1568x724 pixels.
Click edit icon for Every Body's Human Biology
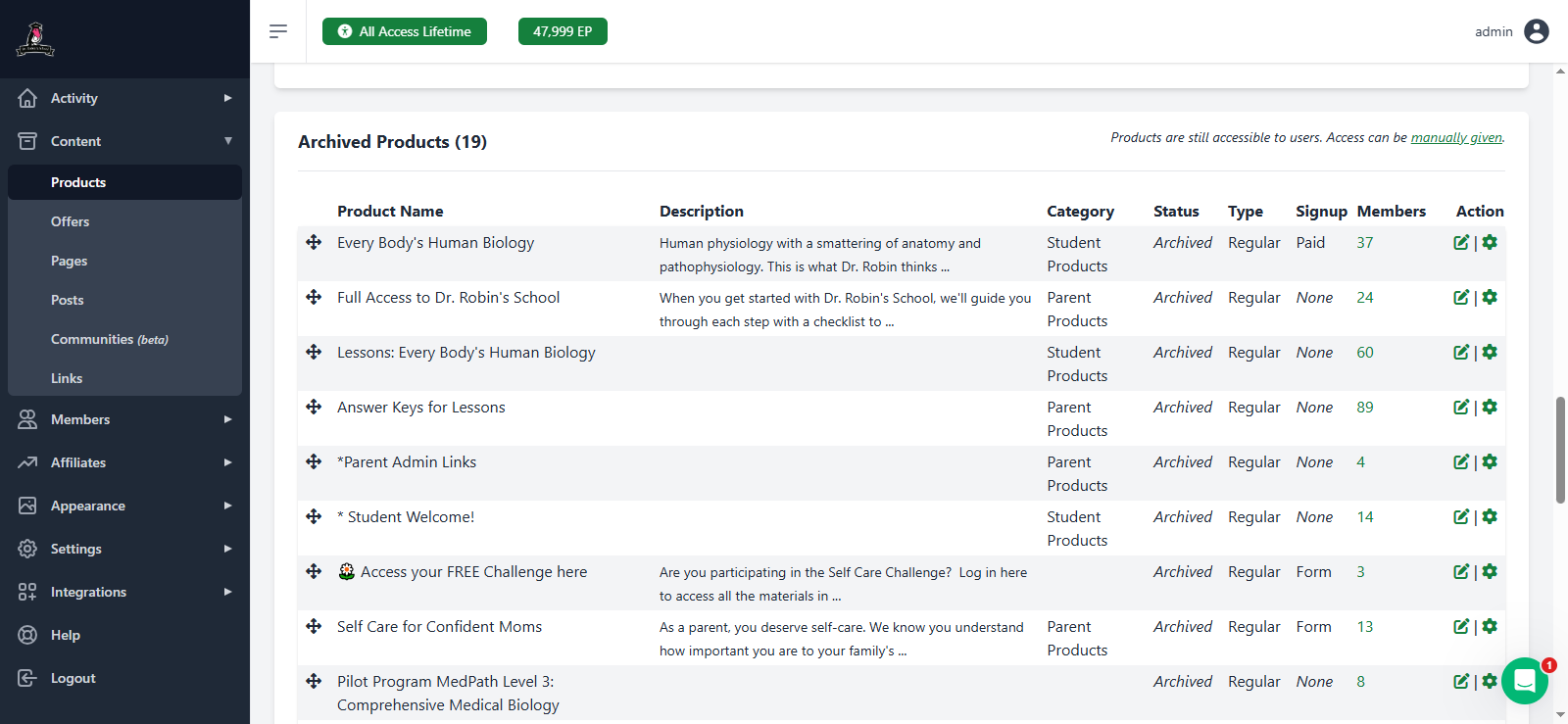tap(1461, 243)
